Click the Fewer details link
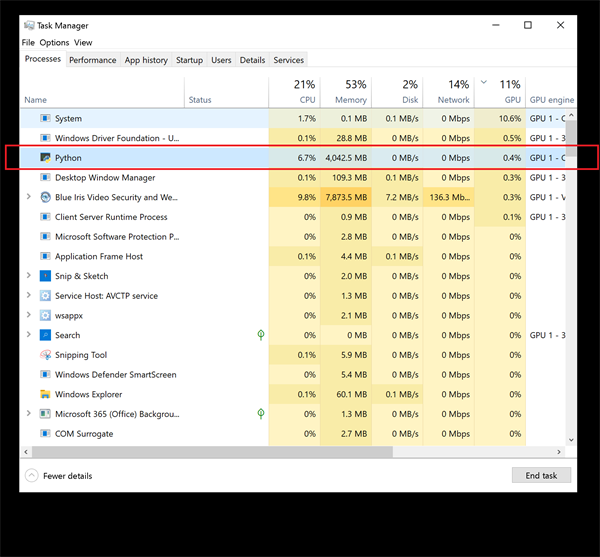This screenshot has width=600, height=557. pyautogui.click(x=68, y=476)
